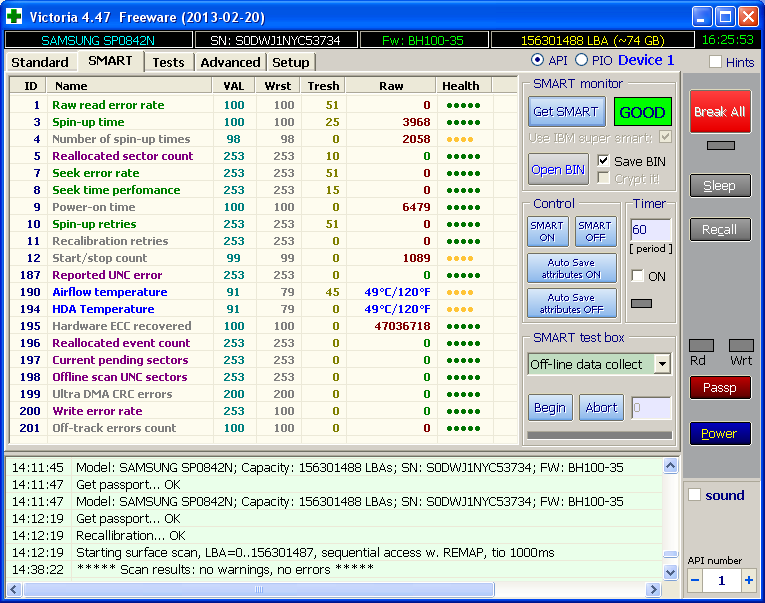
Task: Turn SMART ON in Control panel
Action: (x=547, y=231)
